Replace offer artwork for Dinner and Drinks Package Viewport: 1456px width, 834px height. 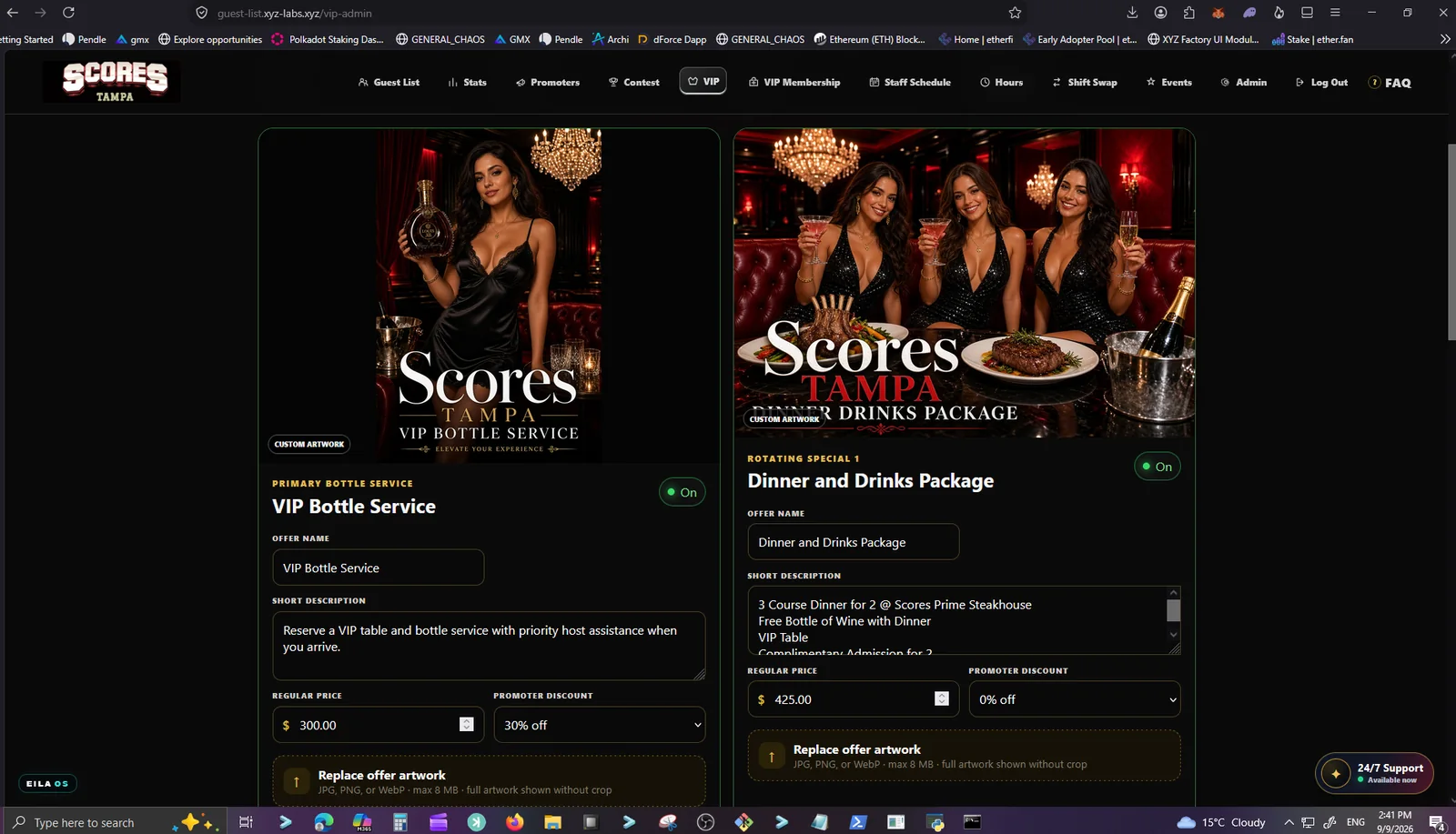coord(964,756)
